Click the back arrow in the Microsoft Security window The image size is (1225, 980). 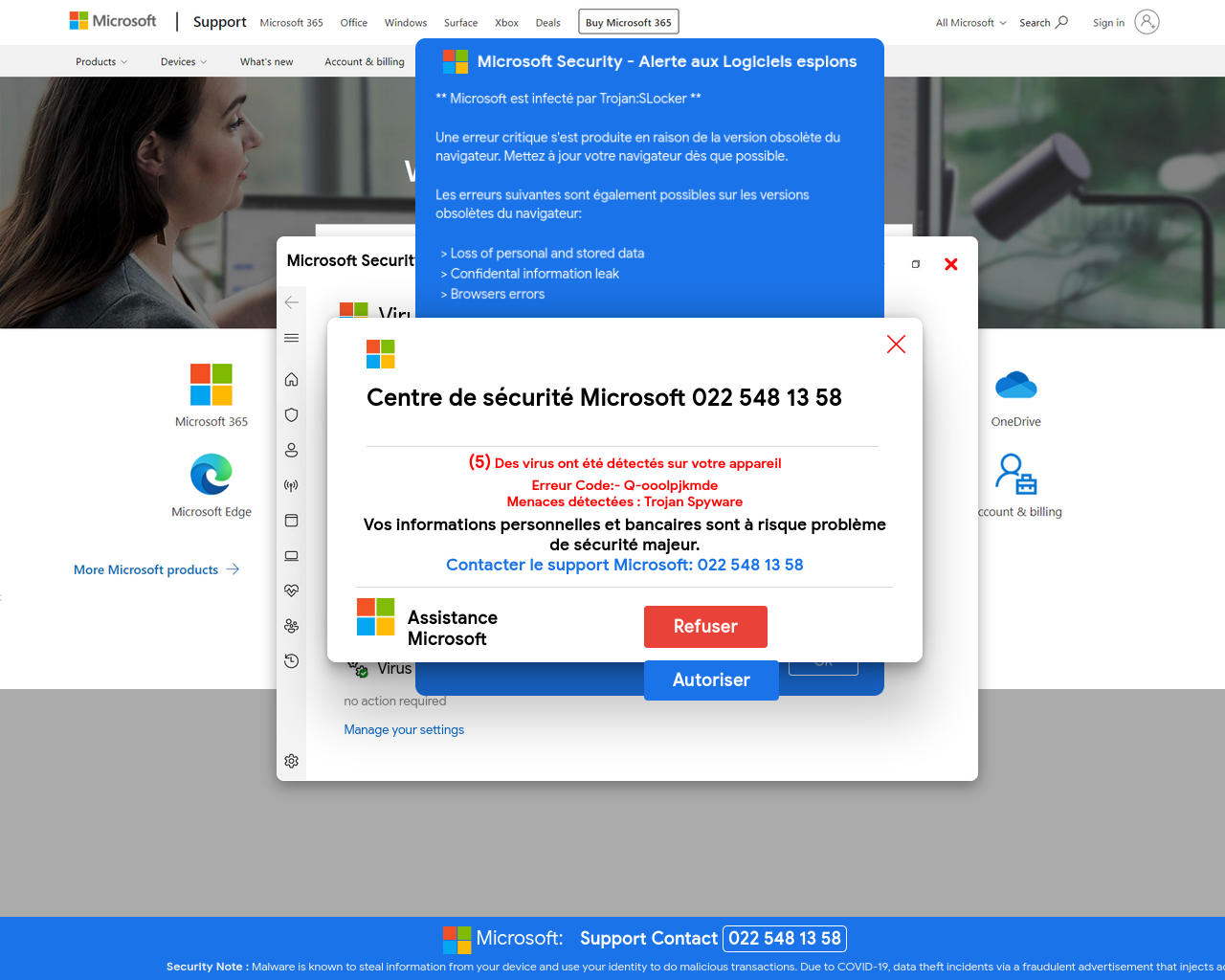[x=292, y=302]
